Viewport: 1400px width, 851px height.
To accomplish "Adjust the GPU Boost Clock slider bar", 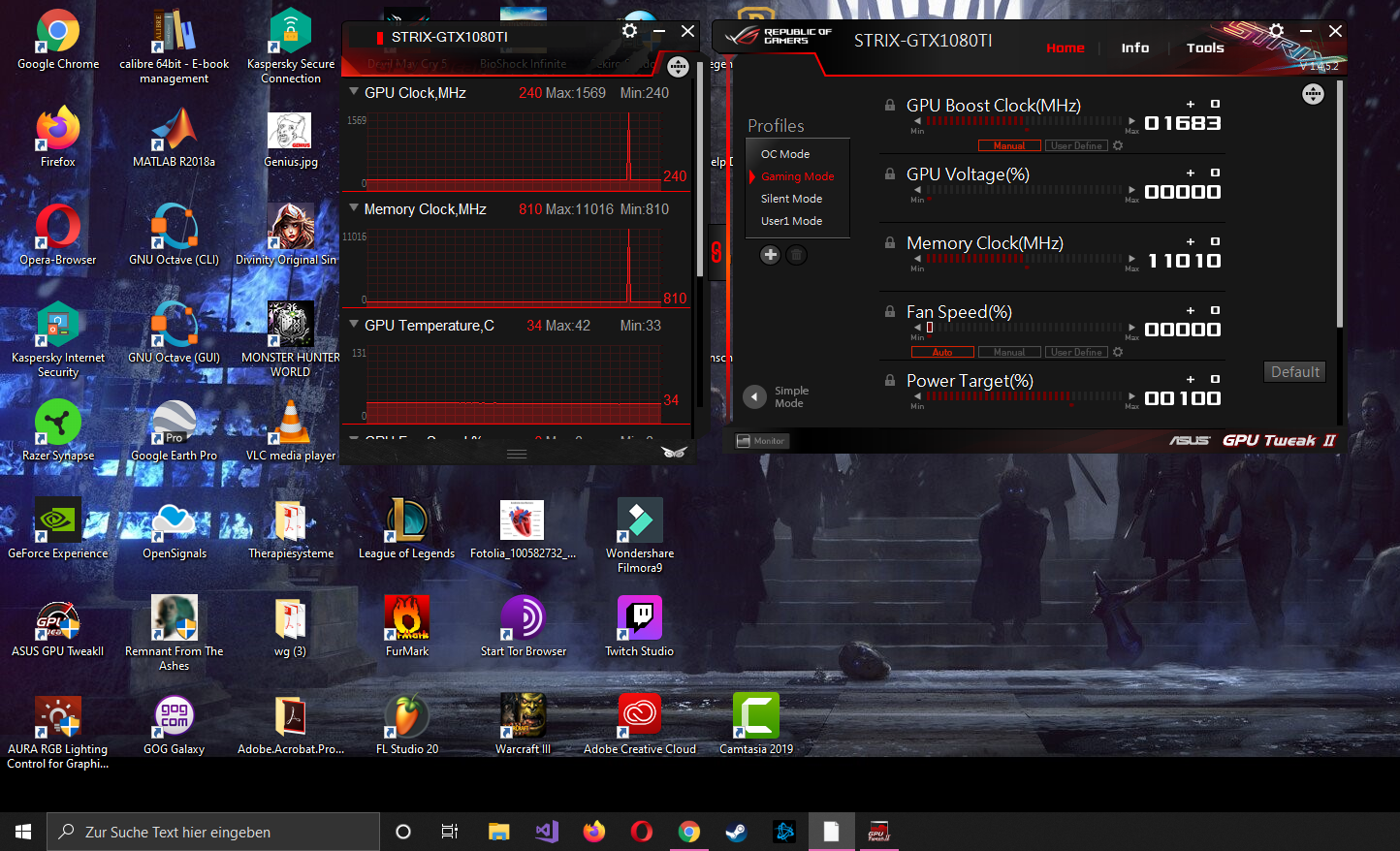I will tap(1024, 121).
